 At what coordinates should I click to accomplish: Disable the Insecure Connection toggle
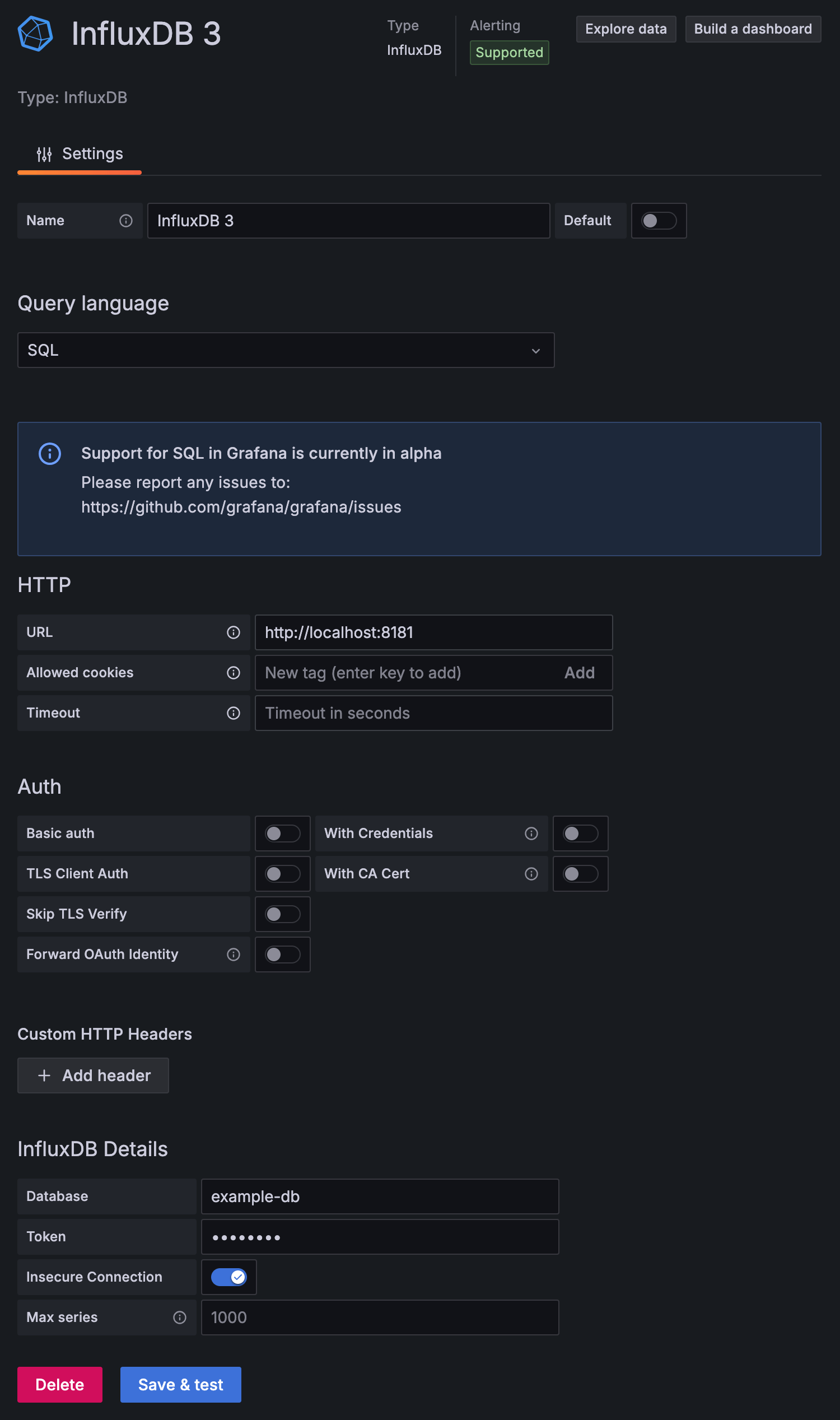point(228,1277)
